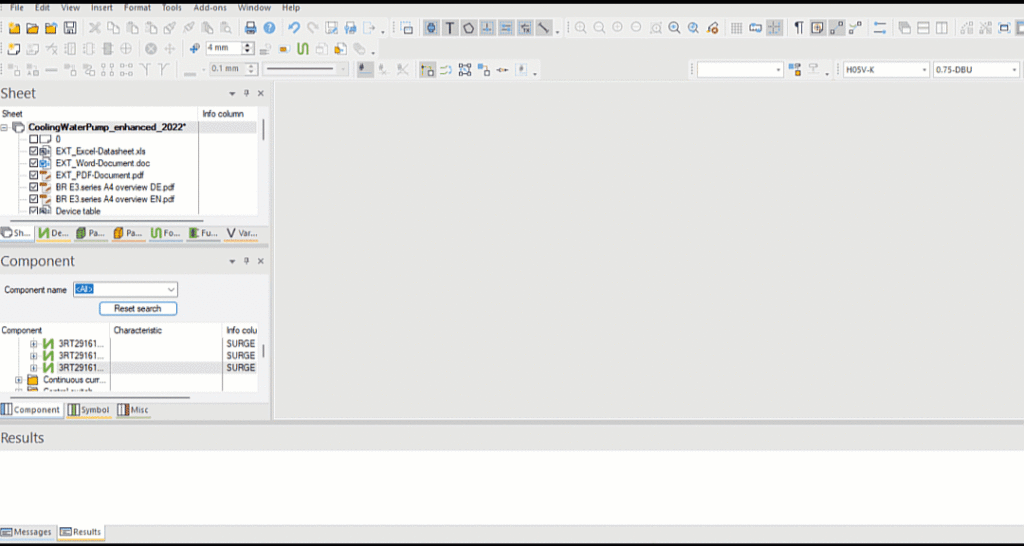
Task: Click the Reset search button
Action: [138, 309]
